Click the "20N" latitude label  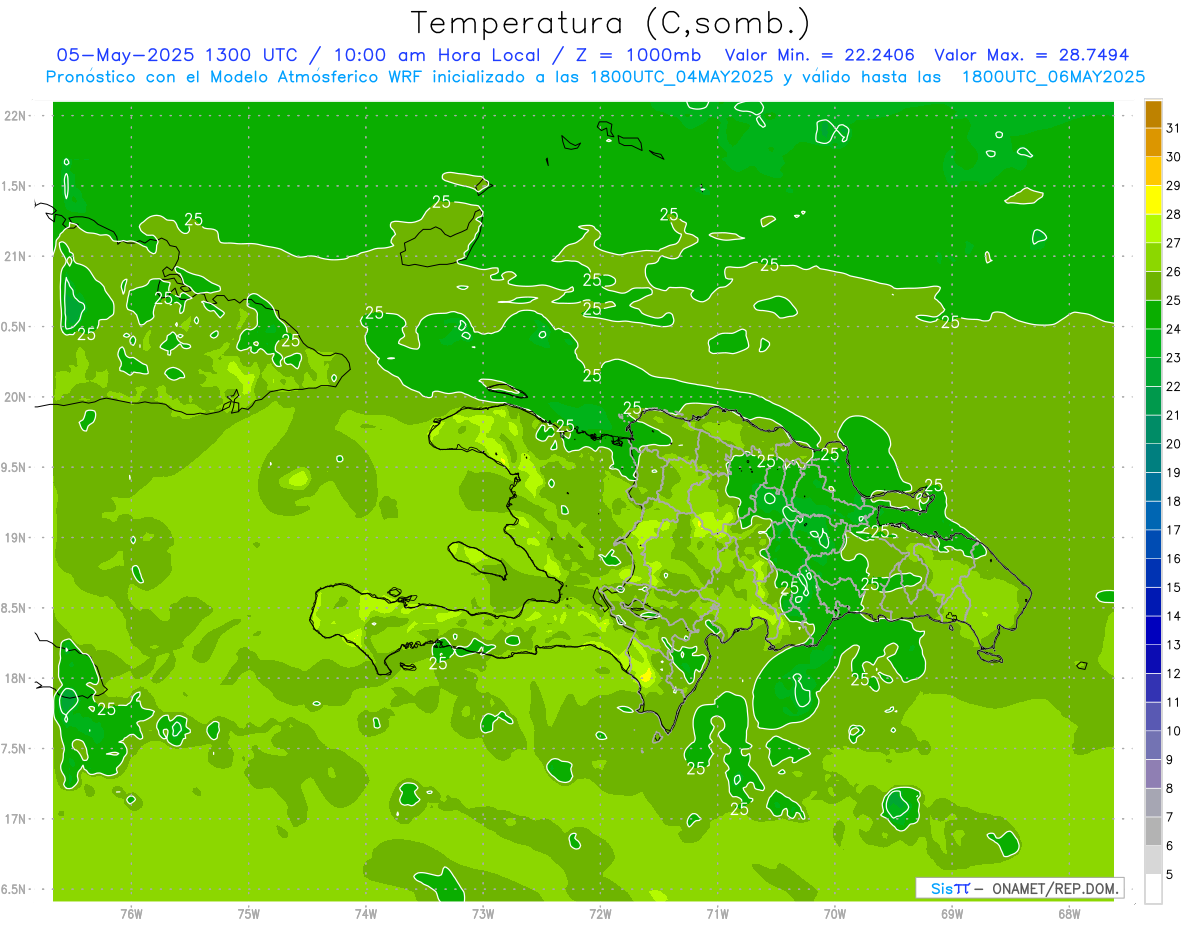(16, 397)
